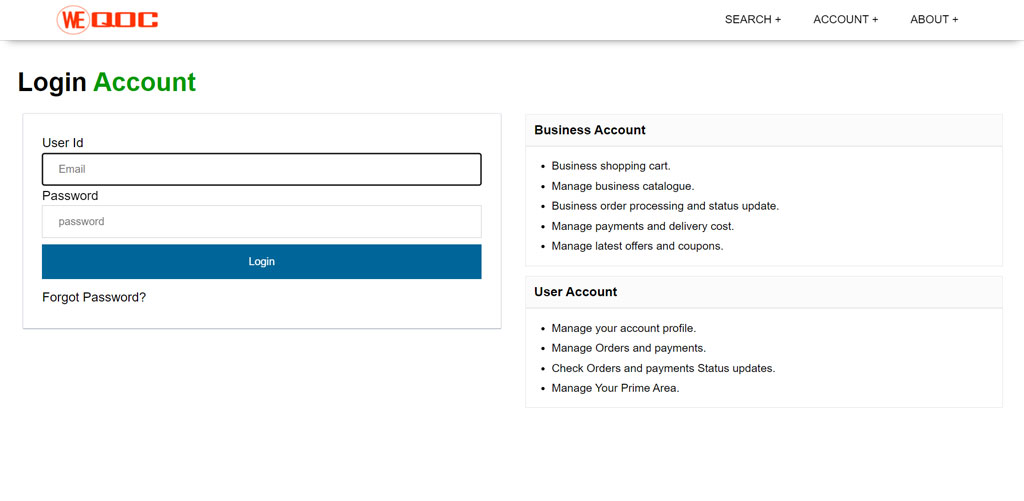Expand the SEARCH + menu

752,19
